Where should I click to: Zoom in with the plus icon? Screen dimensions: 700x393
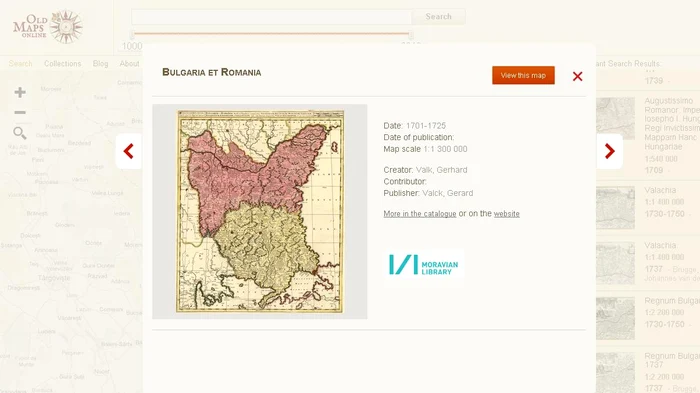[20, 92]
